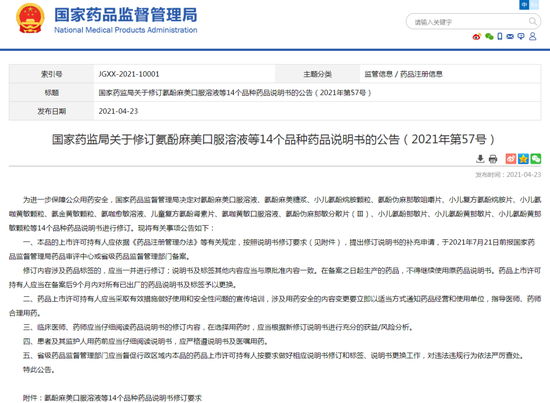Click the closing line 特此公告。
Image resolution: width=550 pixels, height=403 pixels.
pos(39,370)
